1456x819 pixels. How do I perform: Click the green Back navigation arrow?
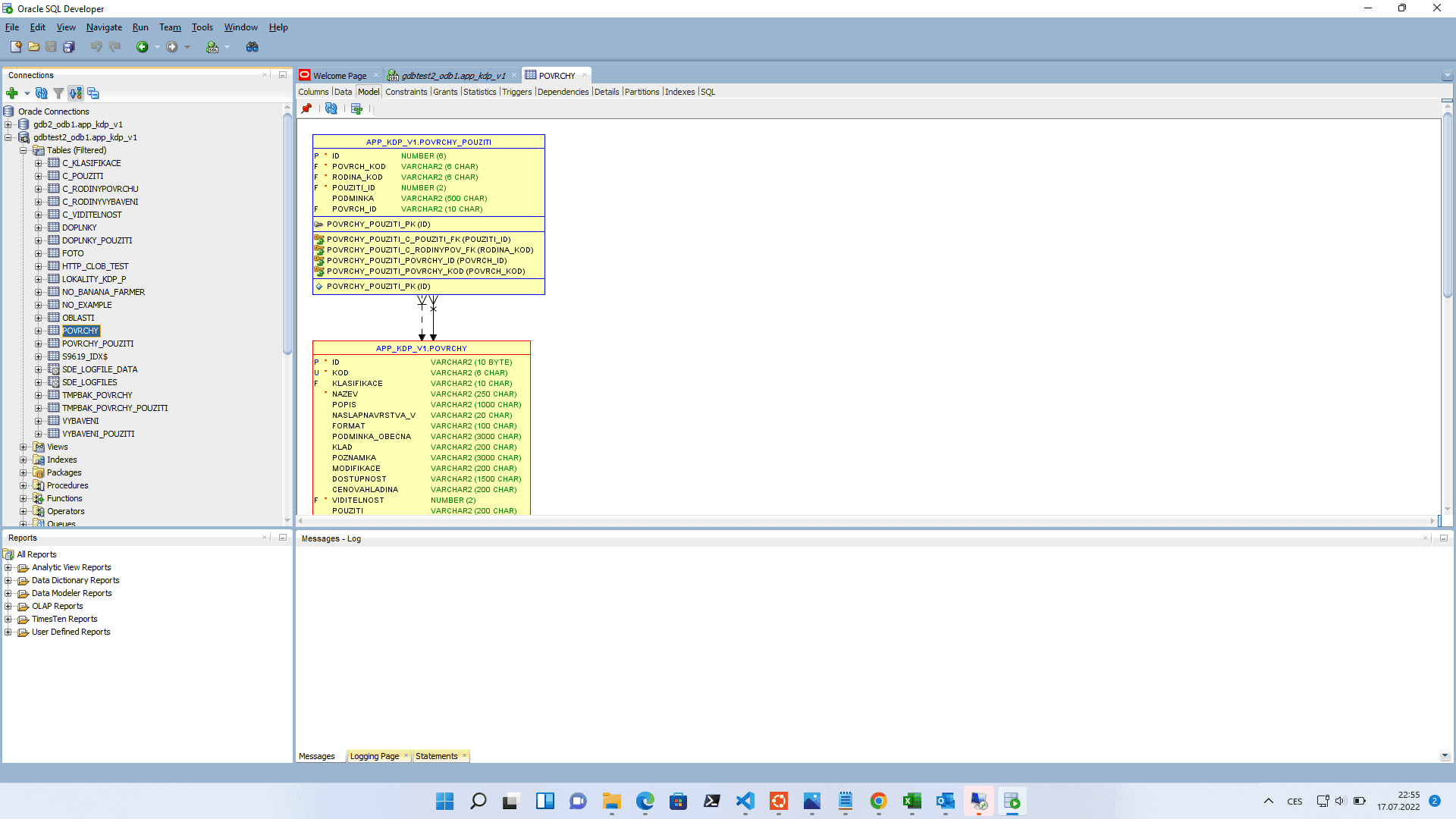pos(142,47)
